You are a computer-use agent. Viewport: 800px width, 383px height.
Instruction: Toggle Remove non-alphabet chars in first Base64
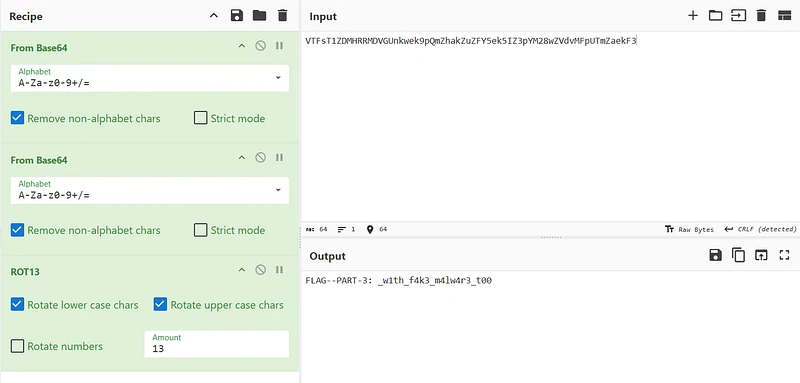pos(17,118)
